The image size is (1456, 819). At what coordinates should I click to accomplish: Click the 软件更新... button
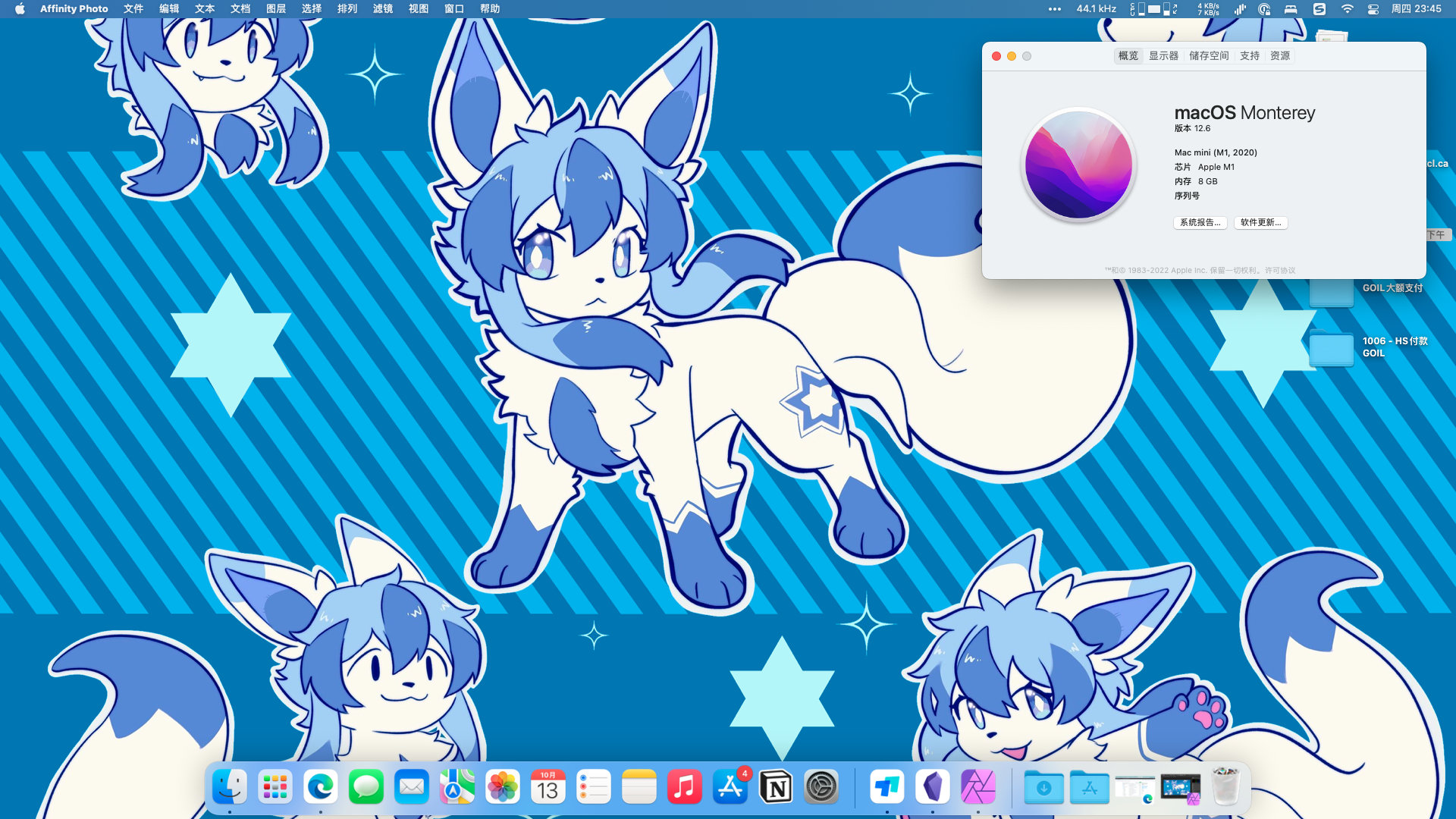click(1261, 223)
